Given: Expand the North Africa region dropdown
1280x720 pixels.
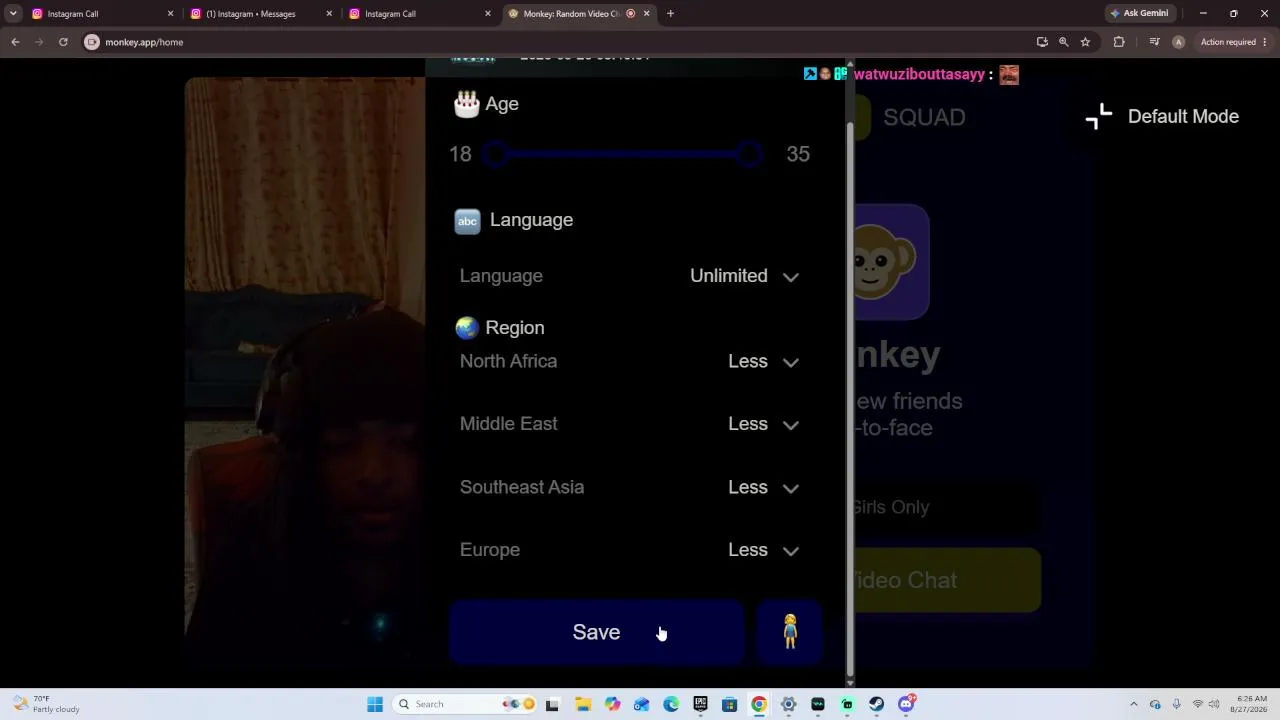Looking at the screenshot, I should pos(764,362).
